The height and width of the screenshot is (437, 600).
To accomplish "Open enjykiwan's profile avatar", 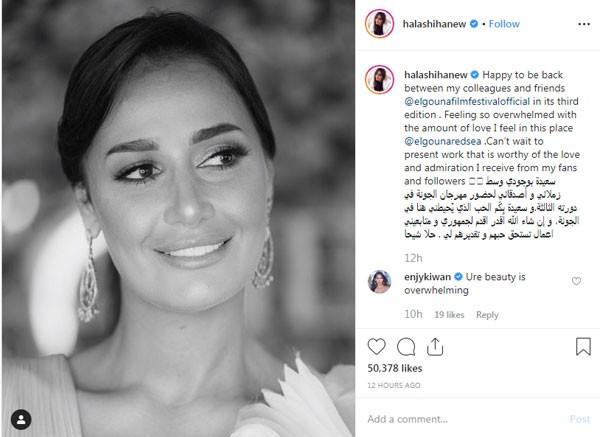I will pyautogui.click(x=379, y=282).
